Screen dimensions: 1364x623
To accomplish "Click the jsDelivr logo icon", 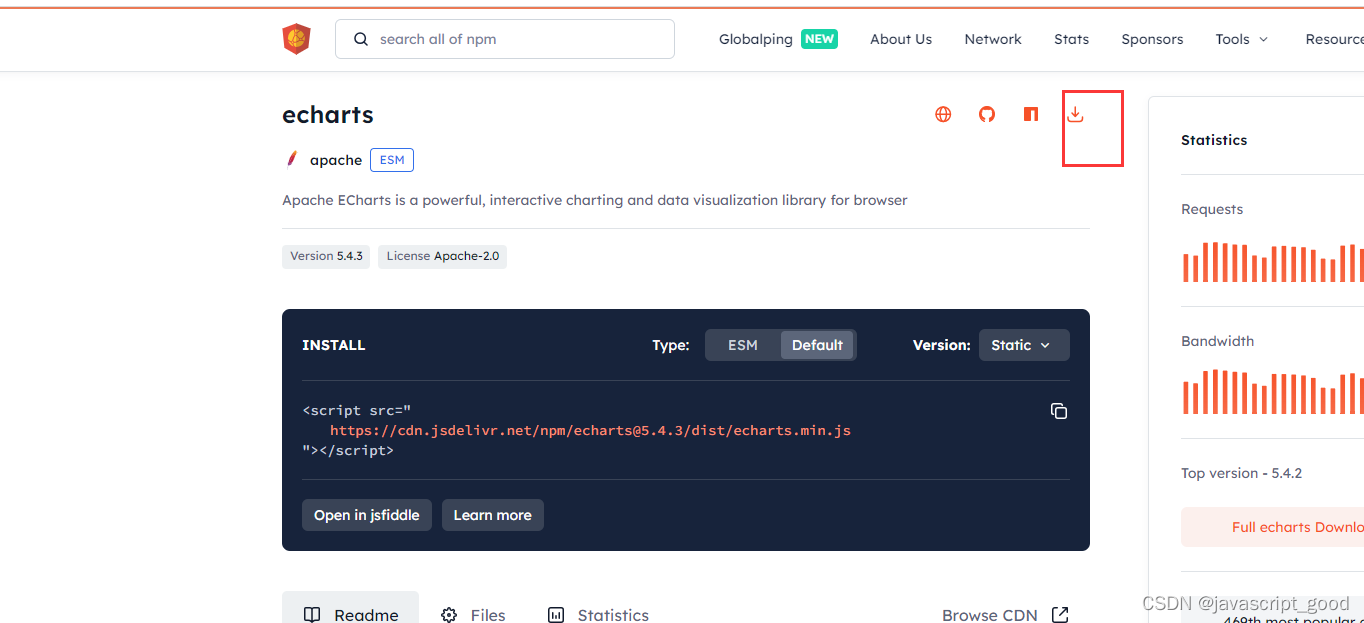I will click(x=296, y=39).
